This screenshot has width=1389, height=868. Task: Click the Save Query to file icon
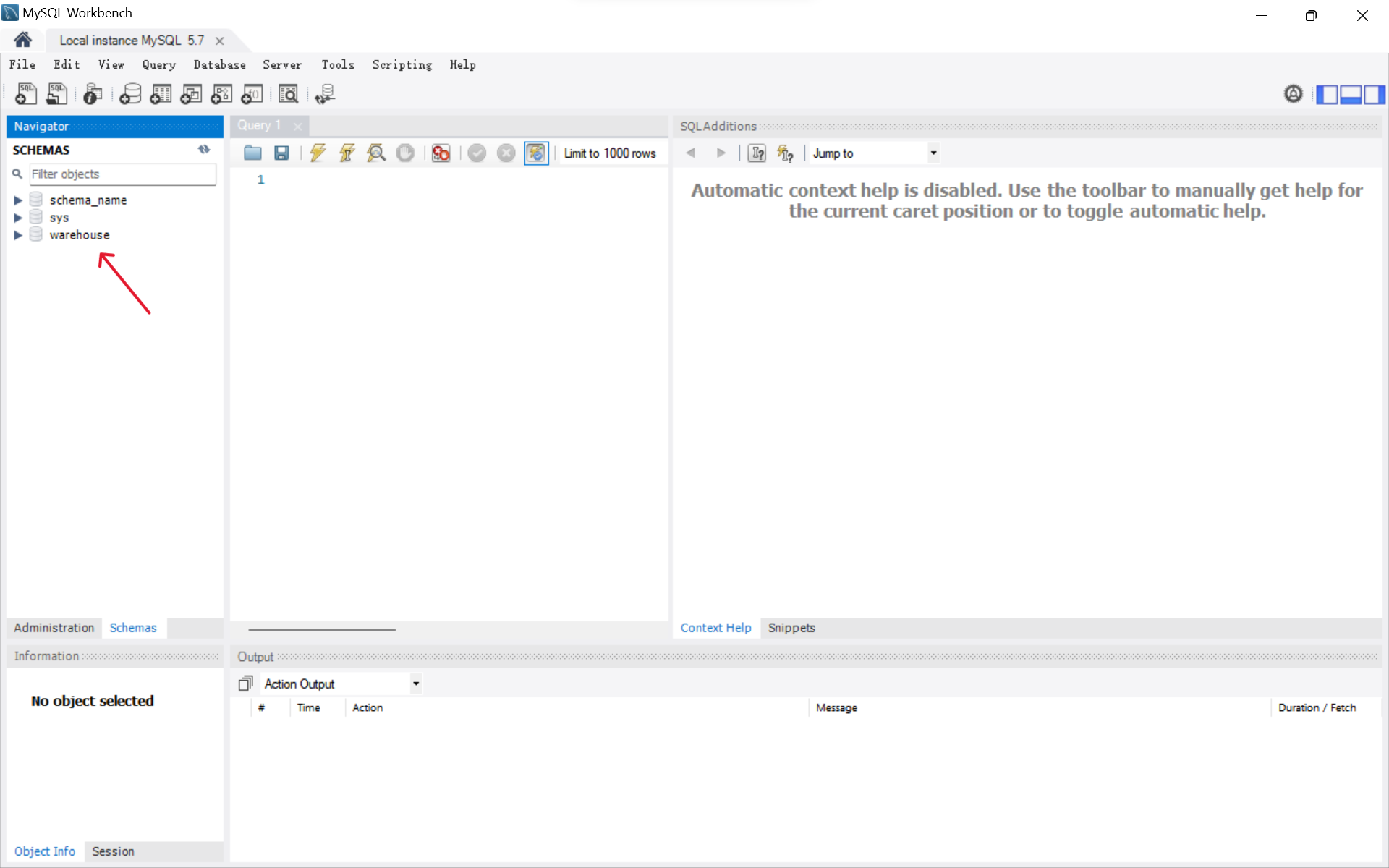coord(281,153)
